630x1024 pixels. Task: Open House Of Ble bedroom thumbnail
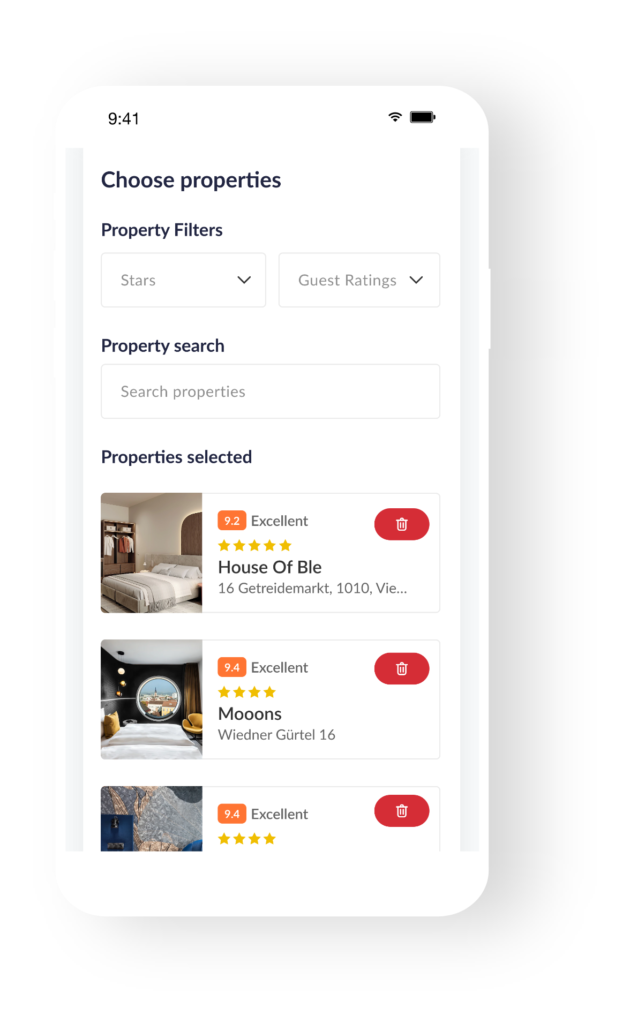pos(151,552)
